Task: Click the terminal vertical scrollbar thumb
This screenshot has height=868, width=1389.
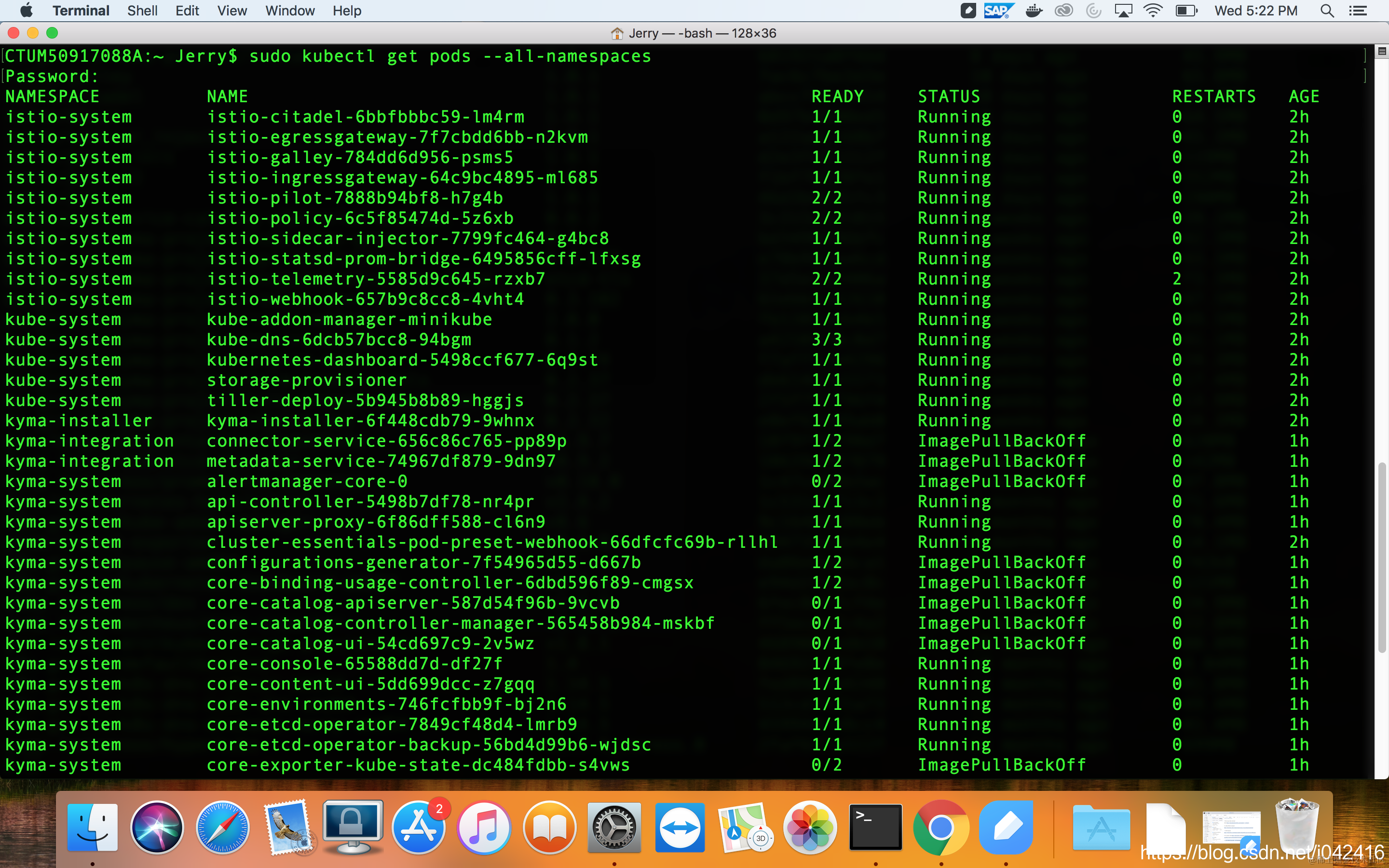Action: pyautogui.click(x=1382, y=557)
